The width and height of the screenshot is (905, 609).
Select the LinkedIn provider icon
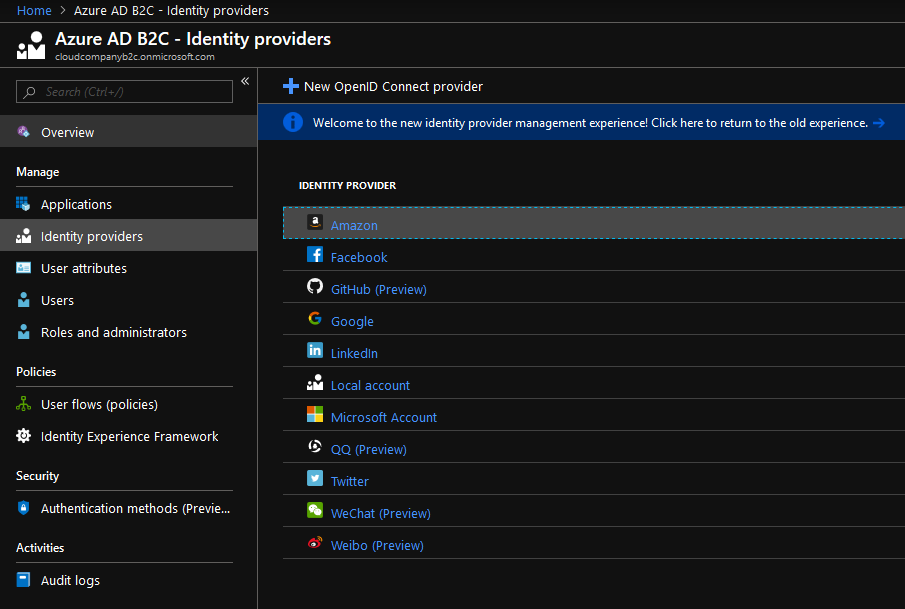point(314,352)
